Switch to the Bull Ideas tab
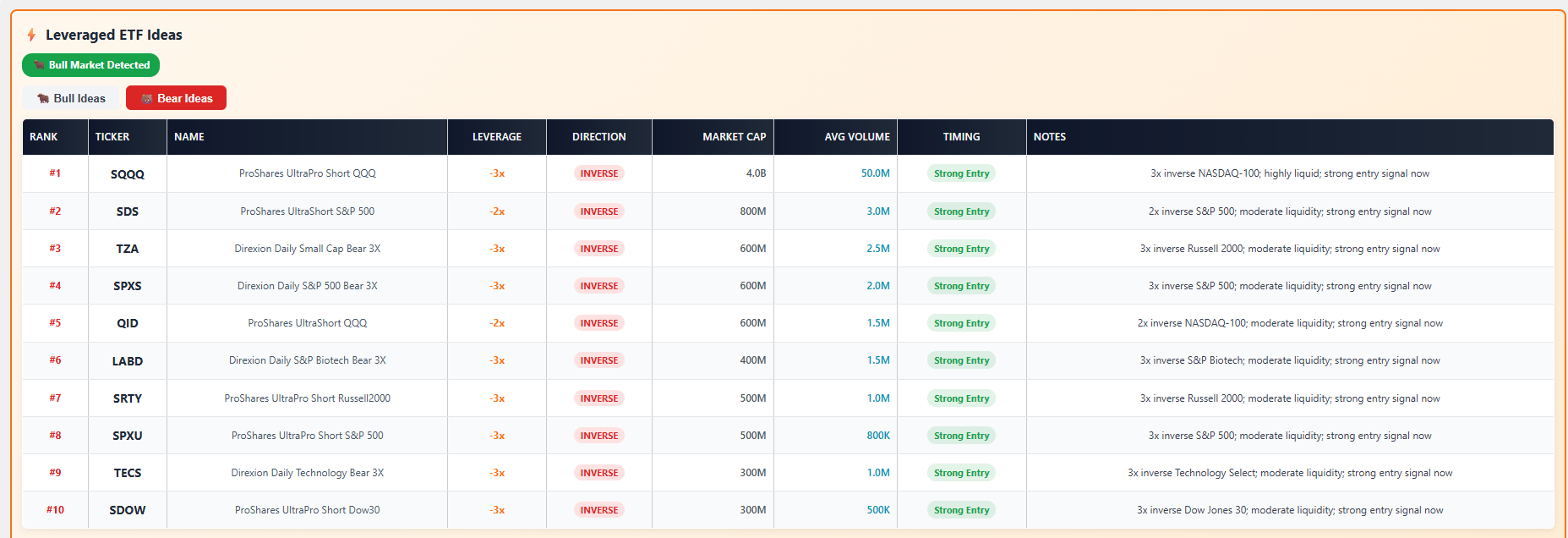Image resolution: width=1568 pixels, height=538 pixels. (71, 98)
